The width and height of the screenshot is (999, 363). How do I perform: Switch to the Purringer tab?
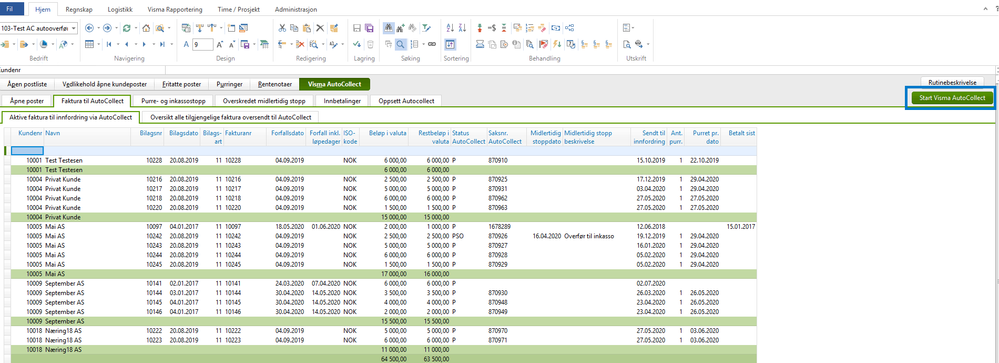click(229, 84)
